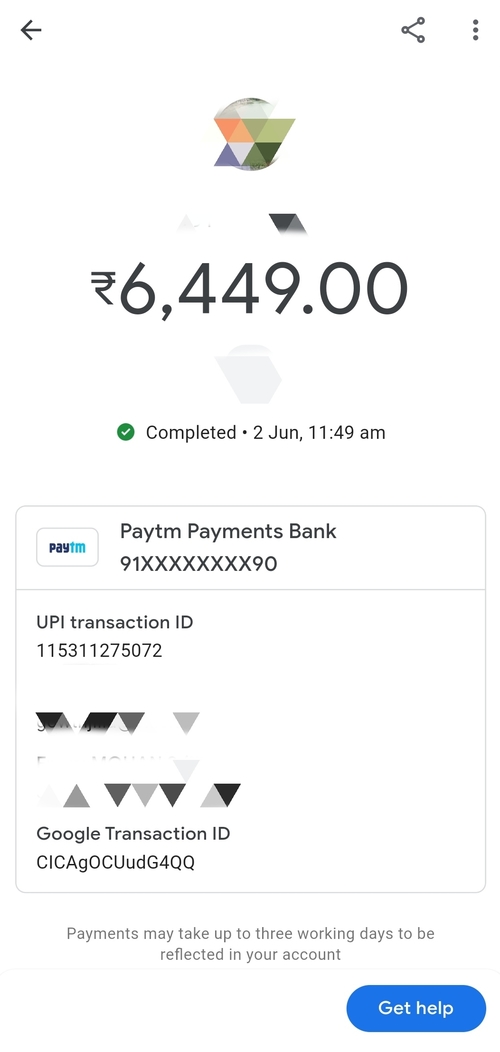The height and width of the screenshot is (1052, 500).
Task: Open the share icon
Action: pyautogui.click(x=413, y=30)
